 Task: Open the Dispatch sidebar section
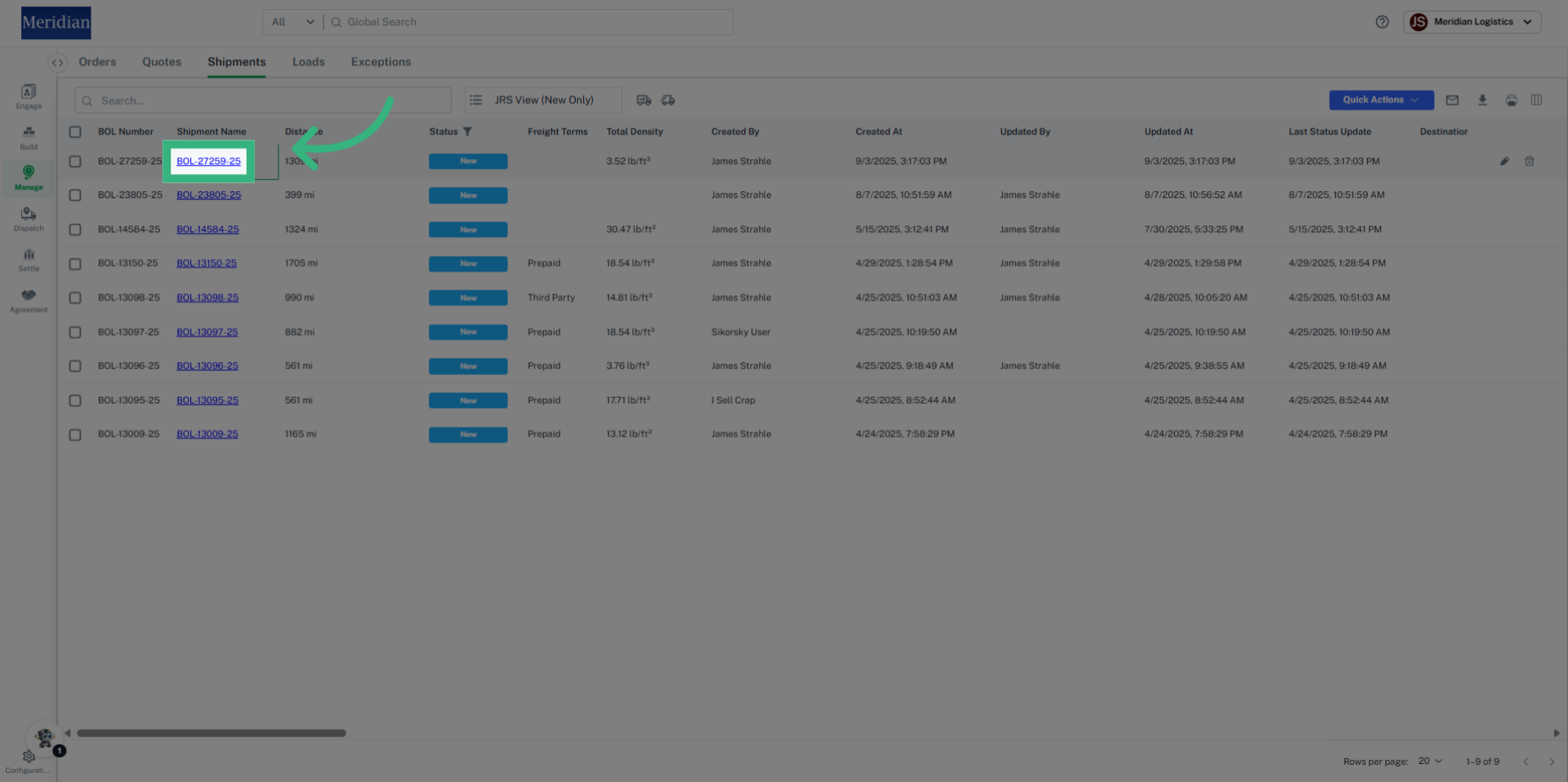point(29,218)
